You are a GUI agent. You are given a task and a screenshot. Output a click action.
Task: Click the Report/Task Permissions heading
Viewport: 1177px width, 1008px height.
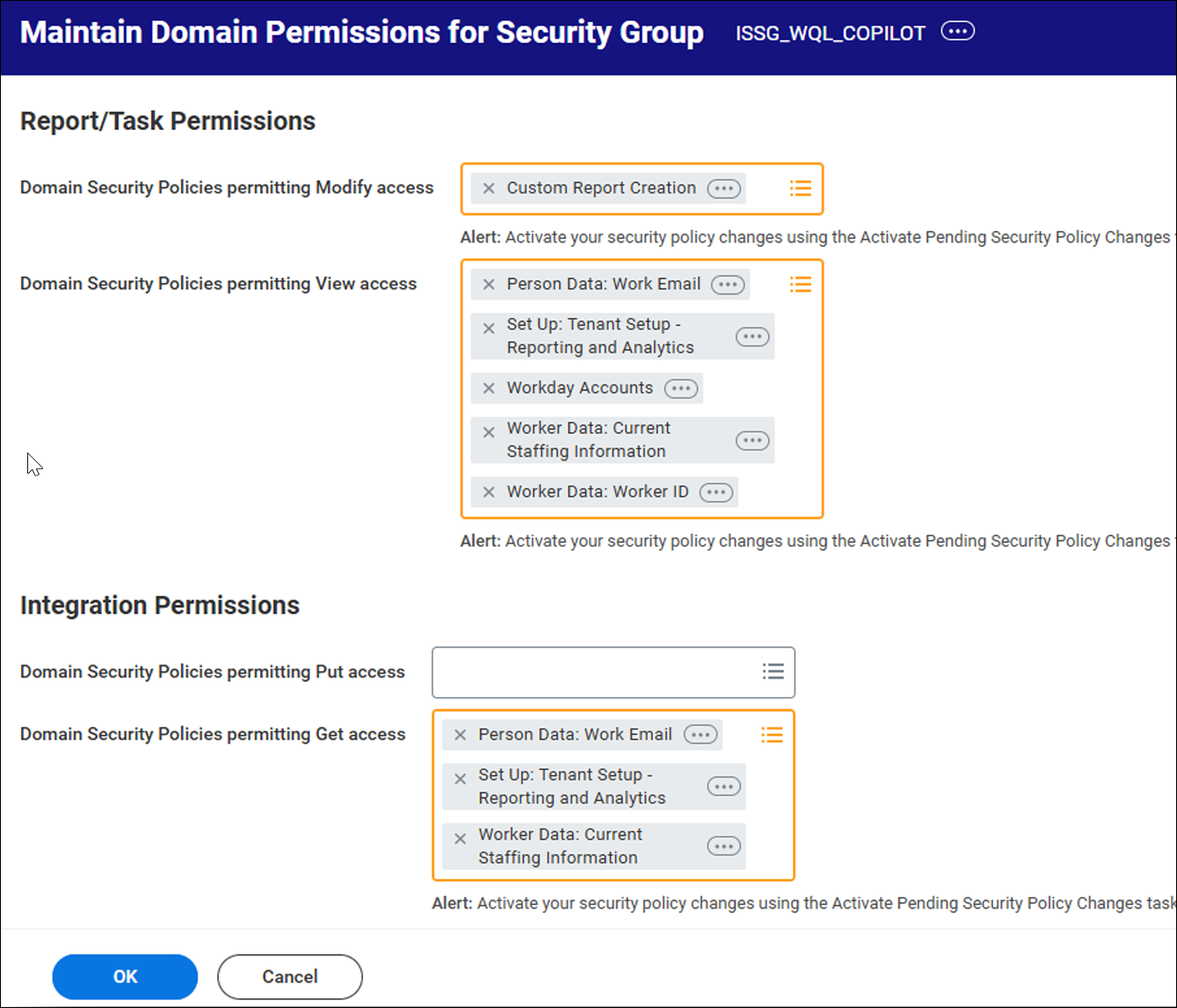tap(168, 121)
